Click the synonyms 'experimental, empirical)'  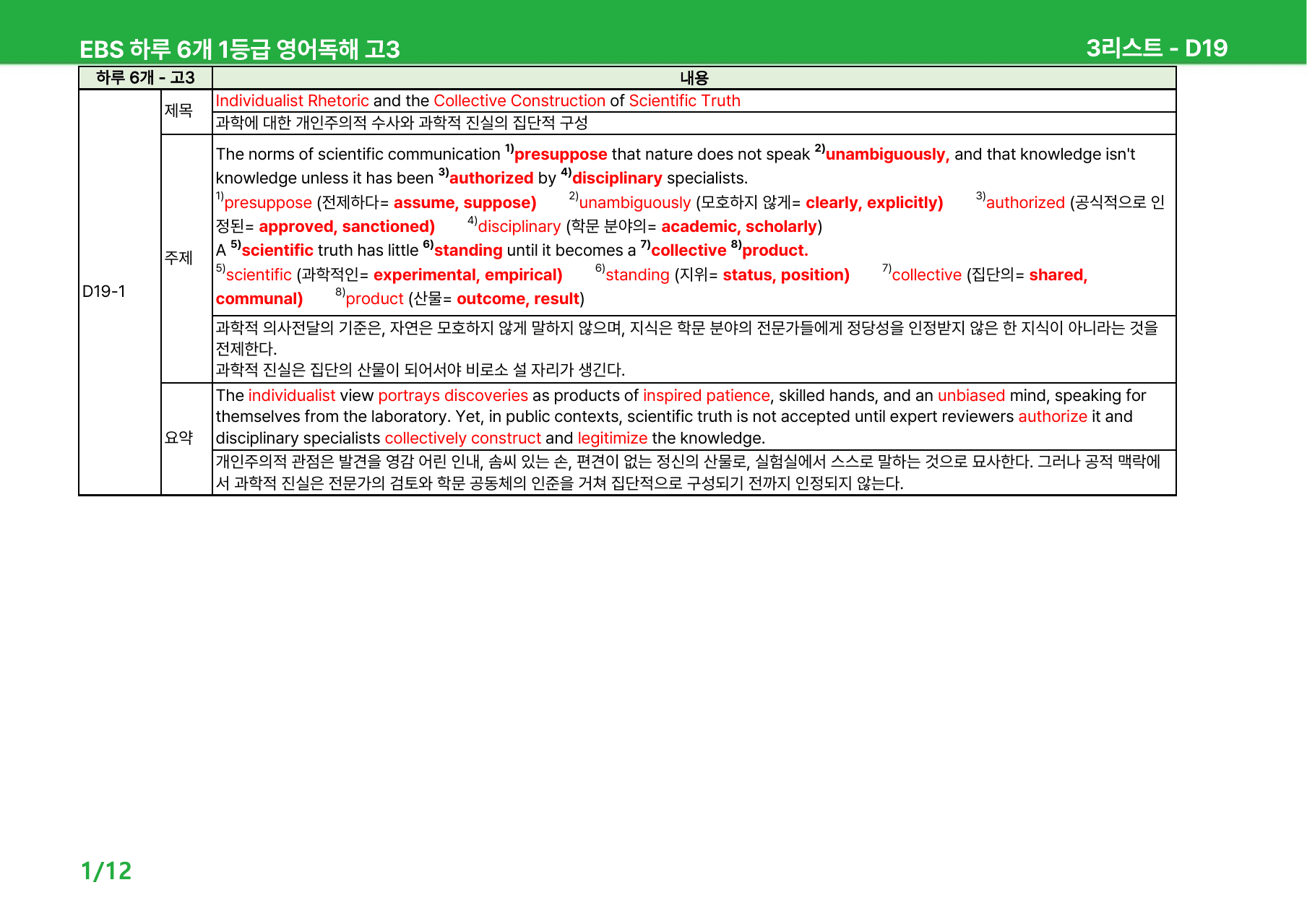(467, 275)
